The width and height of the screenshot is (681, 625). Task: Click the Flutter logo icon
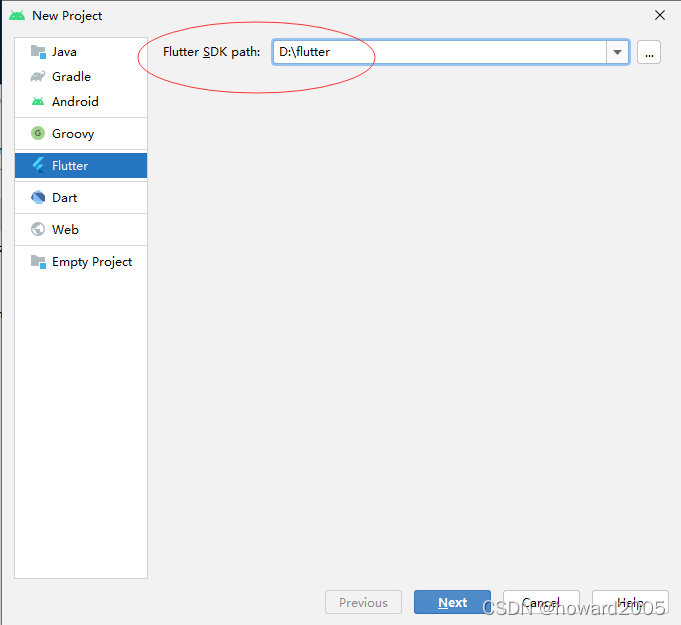tap(38, 165)
